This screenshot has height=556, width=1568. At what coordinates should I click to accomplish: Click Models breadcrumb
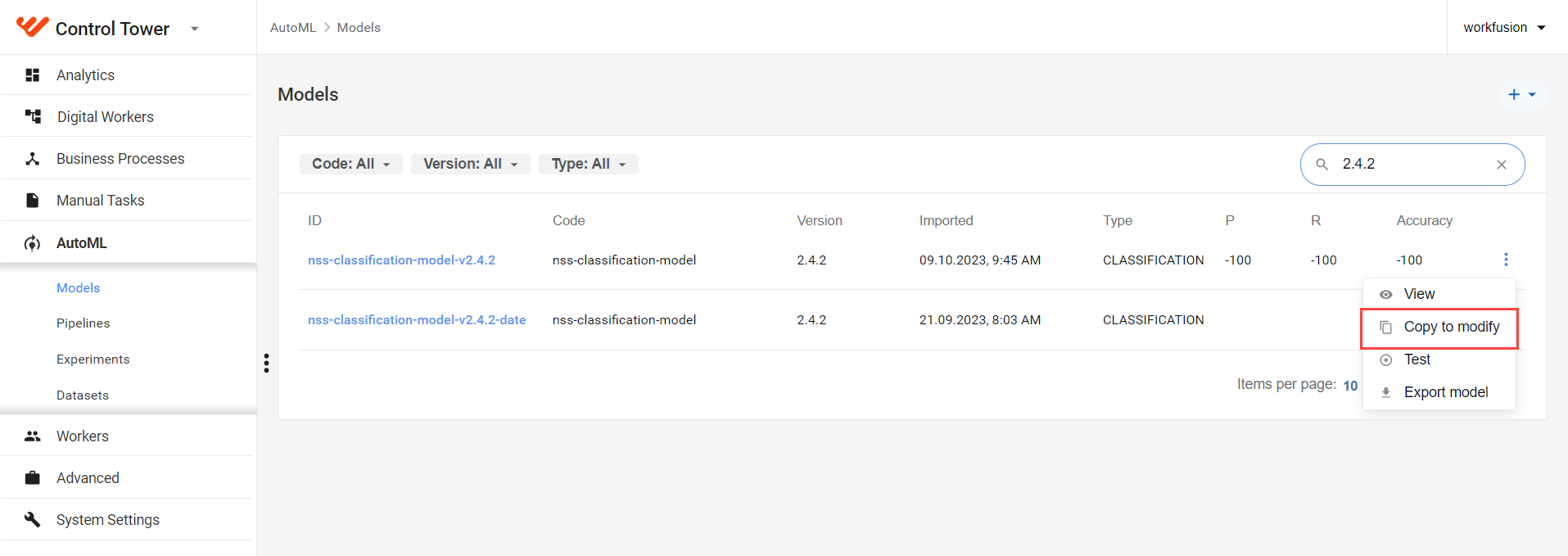tap(359, 27)
